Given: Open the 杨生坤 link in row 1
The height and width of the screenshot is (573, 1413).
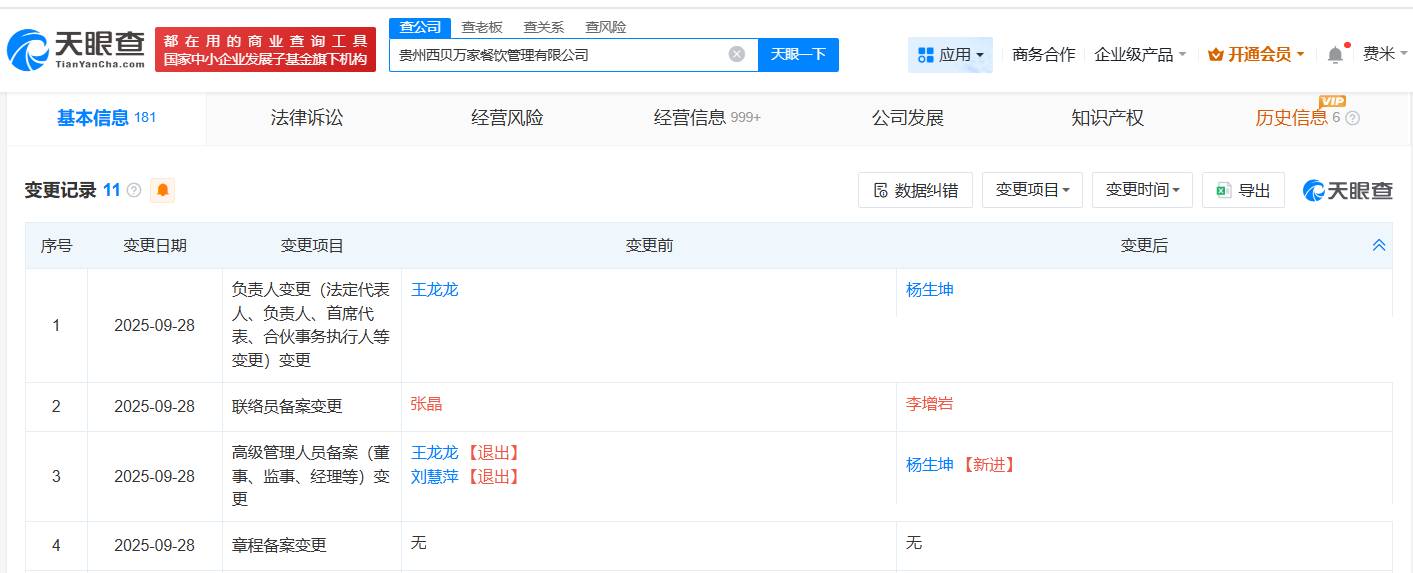Looking at the screenshot, I should 930,290.
